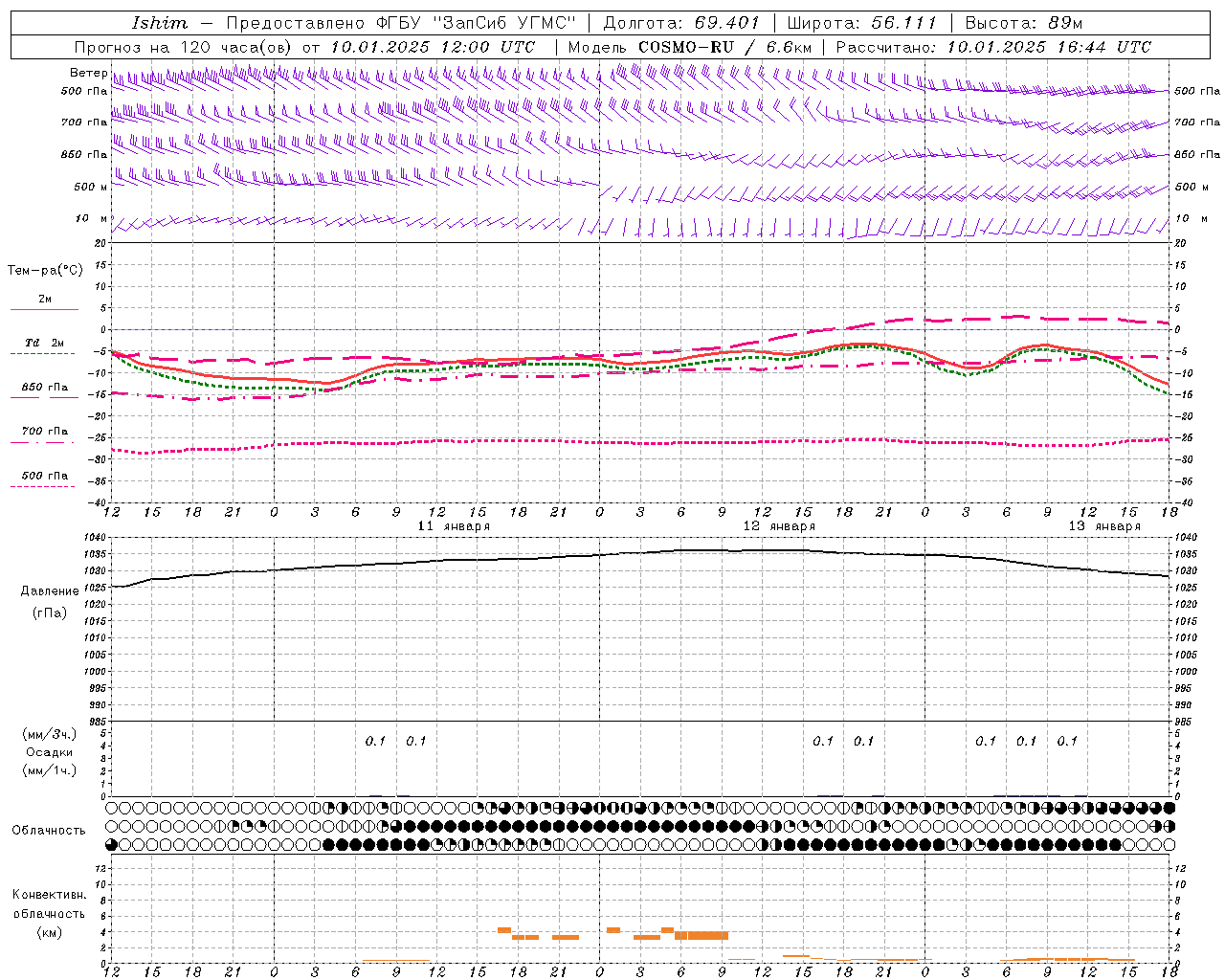This screenshot has width=1225, height=980.
Task: Click the station name Ishim in the title
Action: pos(160,23)
